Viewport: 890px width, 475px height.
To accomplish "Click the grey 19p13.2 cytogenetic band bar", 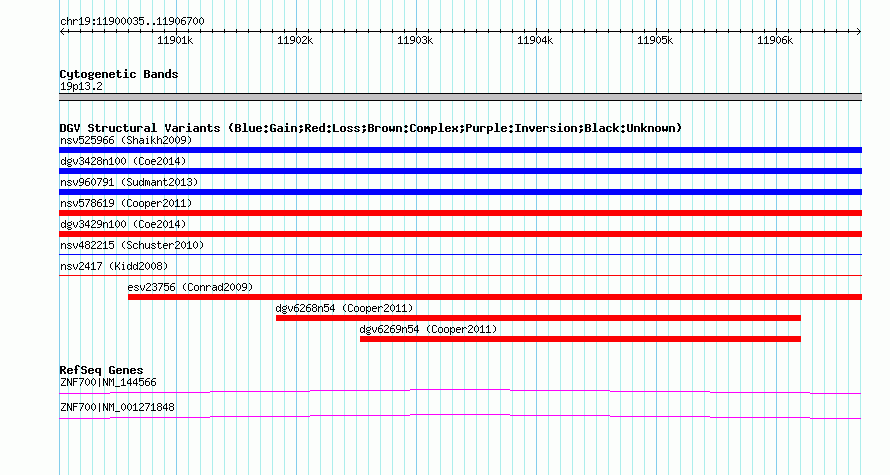I will (x=460, y=97).
